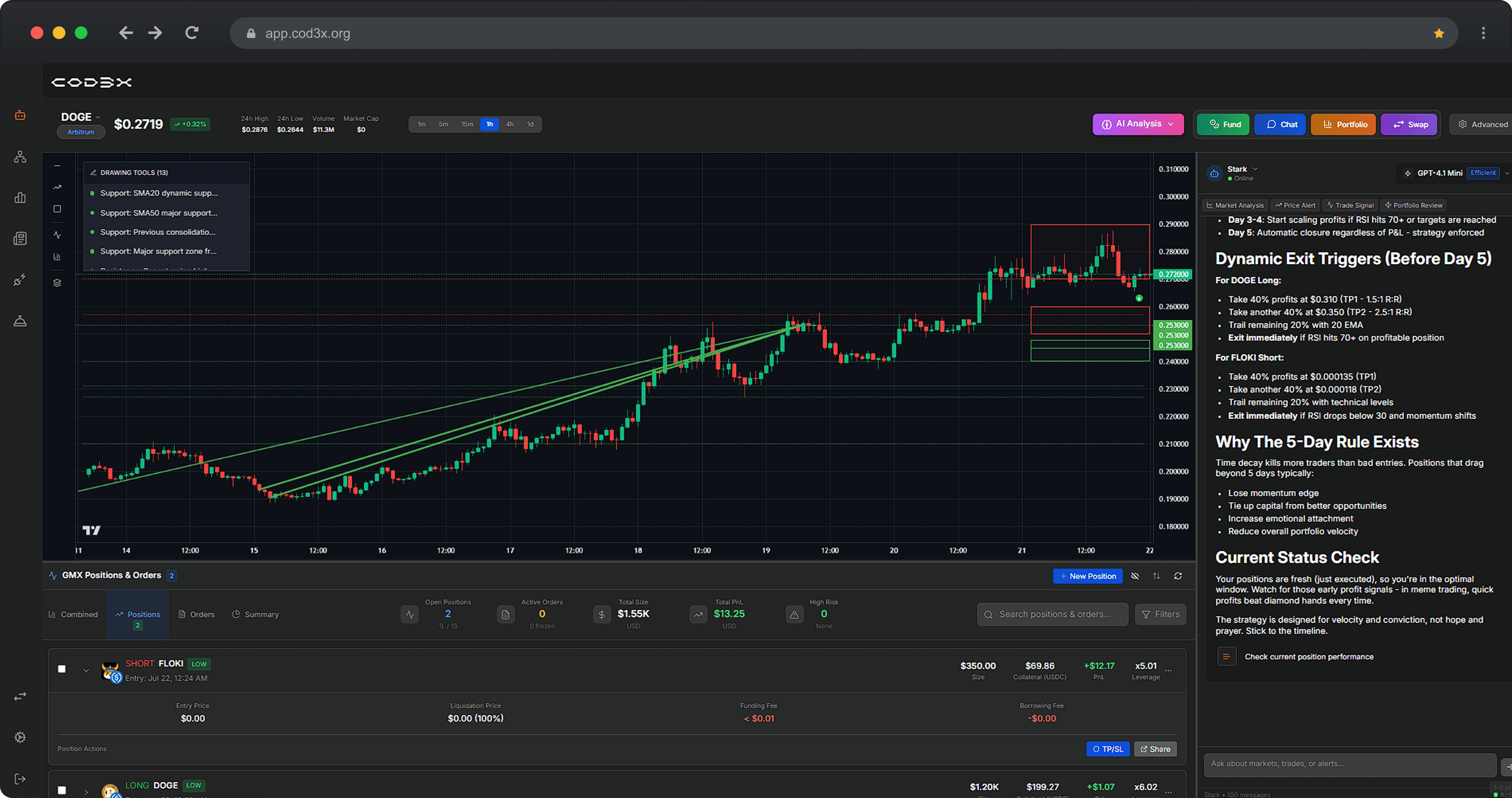Open settings gear in left sidebar

coord(20,737)
